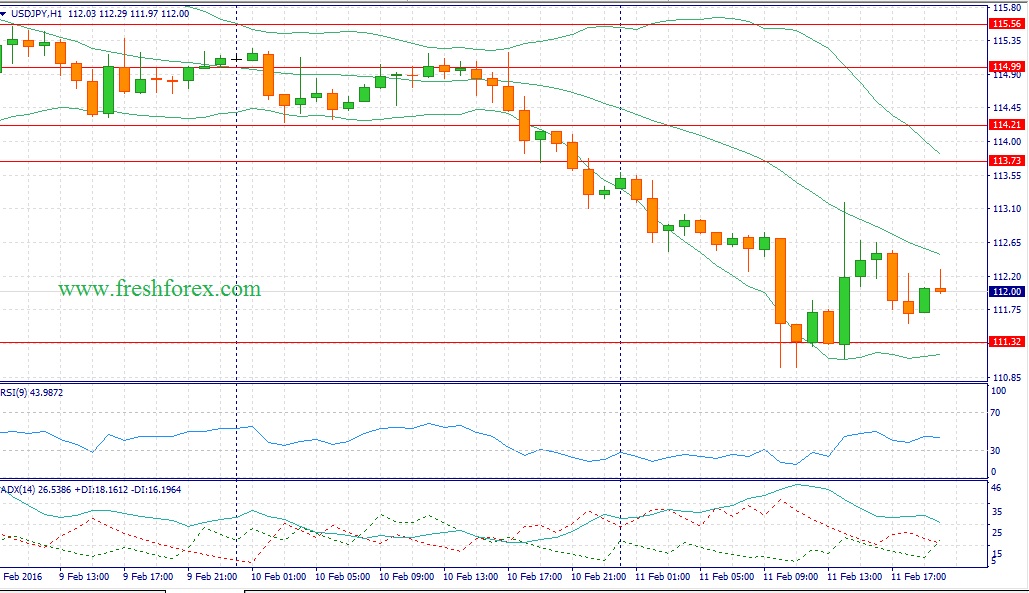Select the 9 Feb 21:00 time label
The image size is (1029, 593).
pos(210,577)
